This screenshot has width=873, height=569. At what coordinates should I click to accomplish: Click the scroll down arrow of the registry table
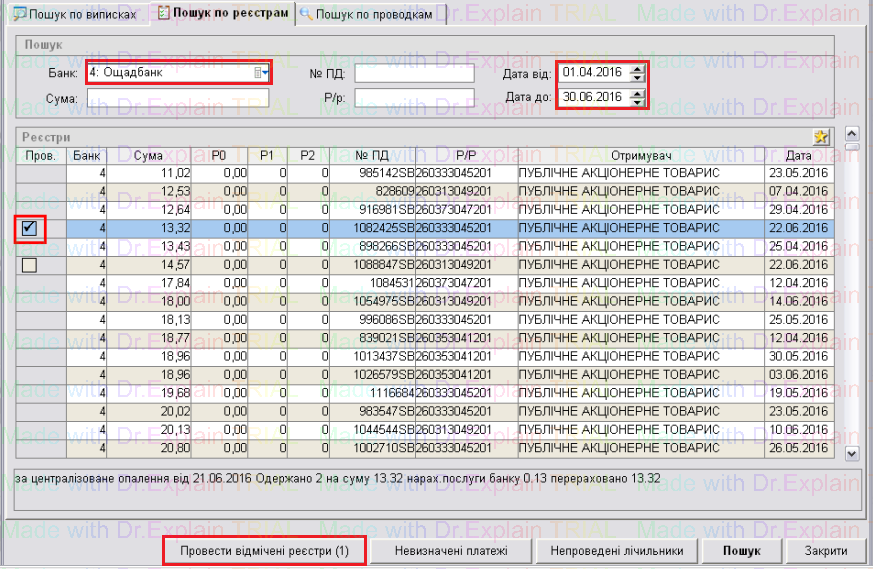[x=852, y=453]
